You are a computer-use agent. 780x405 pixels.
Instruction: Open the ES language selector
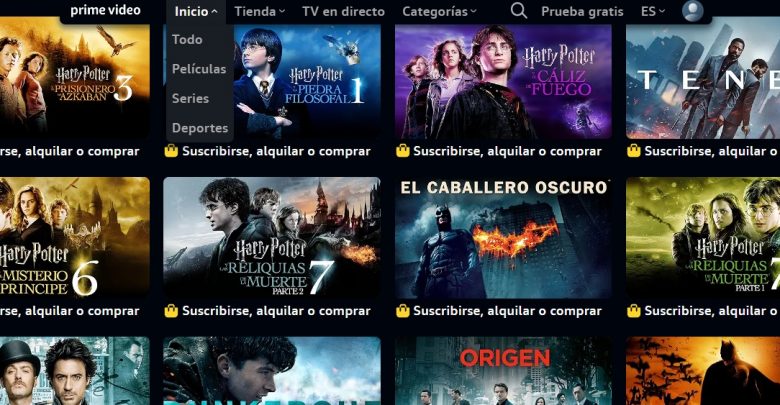click(x=653, y=11)
